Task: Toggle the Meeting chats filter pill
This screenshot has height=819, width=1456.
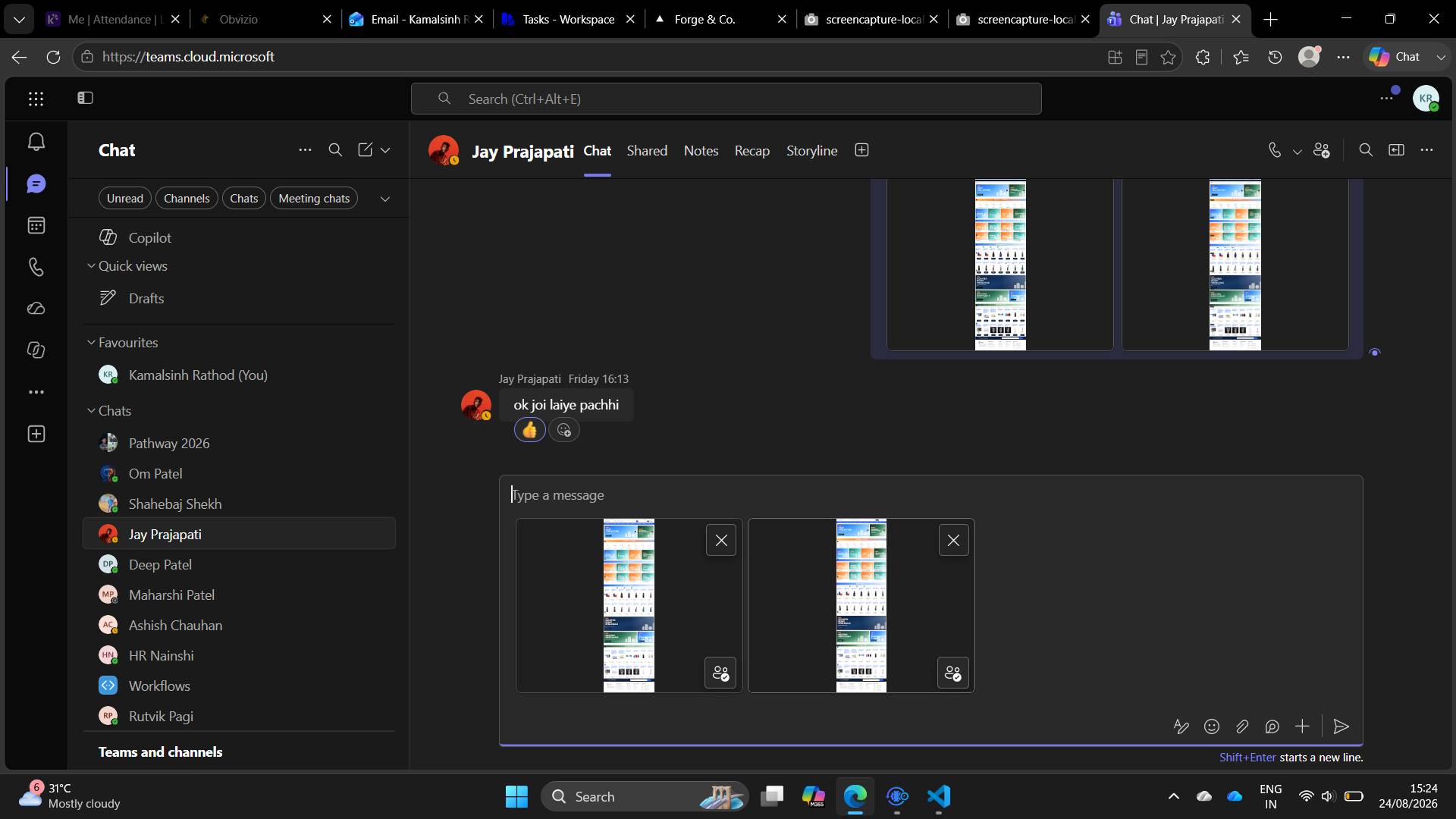Action: pos(314,198)
